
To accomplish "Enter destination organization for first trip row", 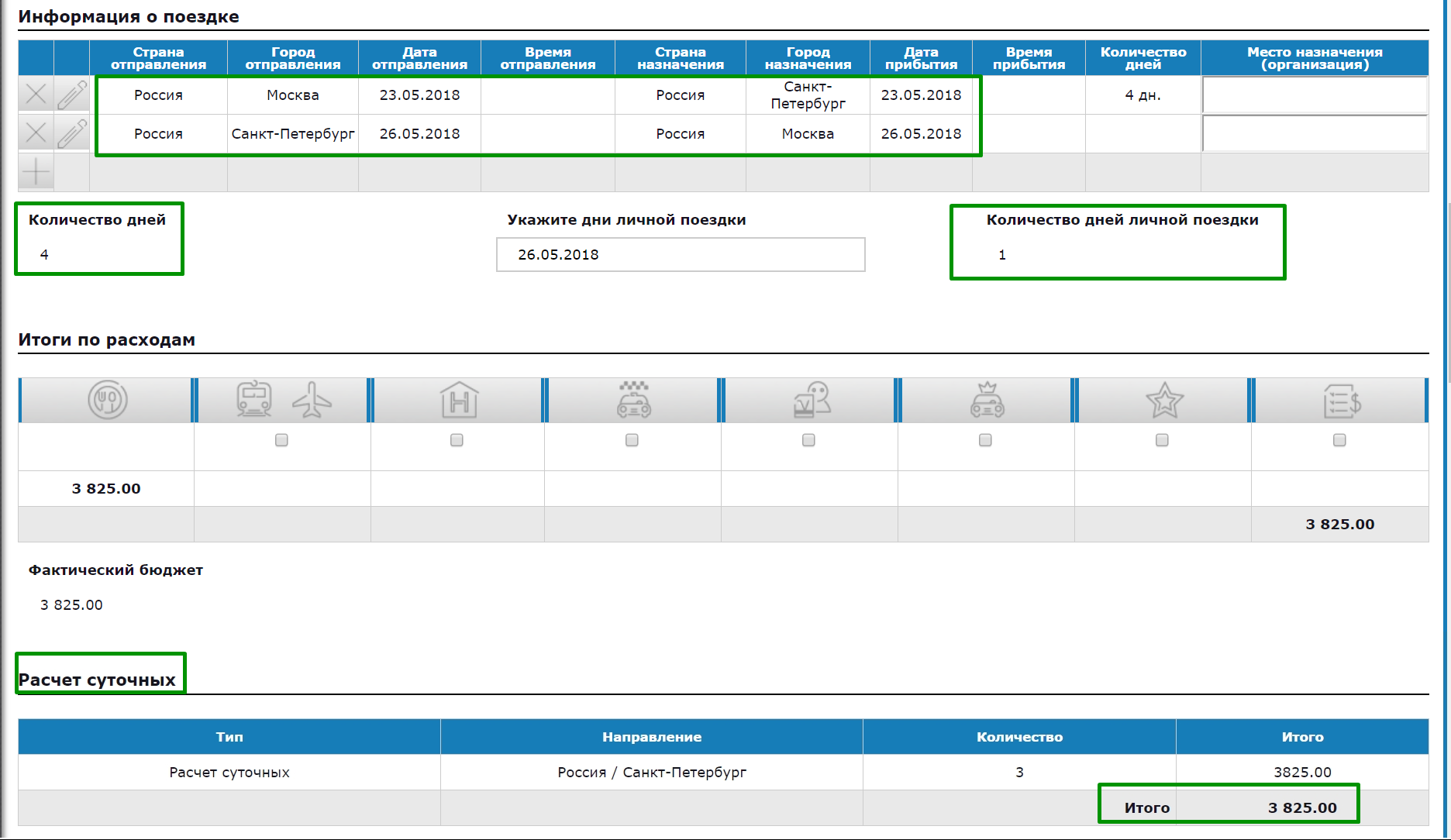I will 1315,95.
